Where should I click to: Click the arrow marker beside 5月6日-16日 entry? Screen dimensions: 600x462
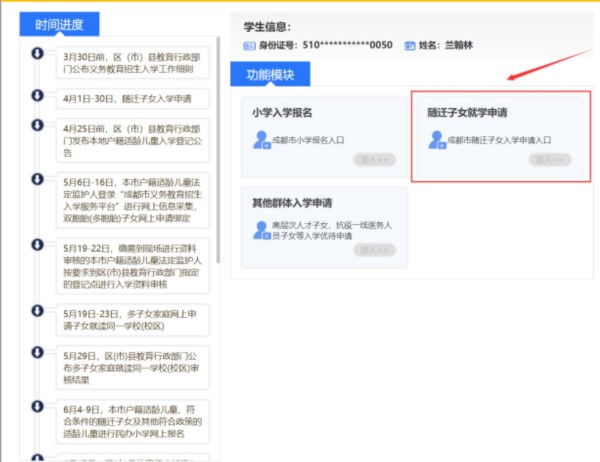tap(38, 180)
